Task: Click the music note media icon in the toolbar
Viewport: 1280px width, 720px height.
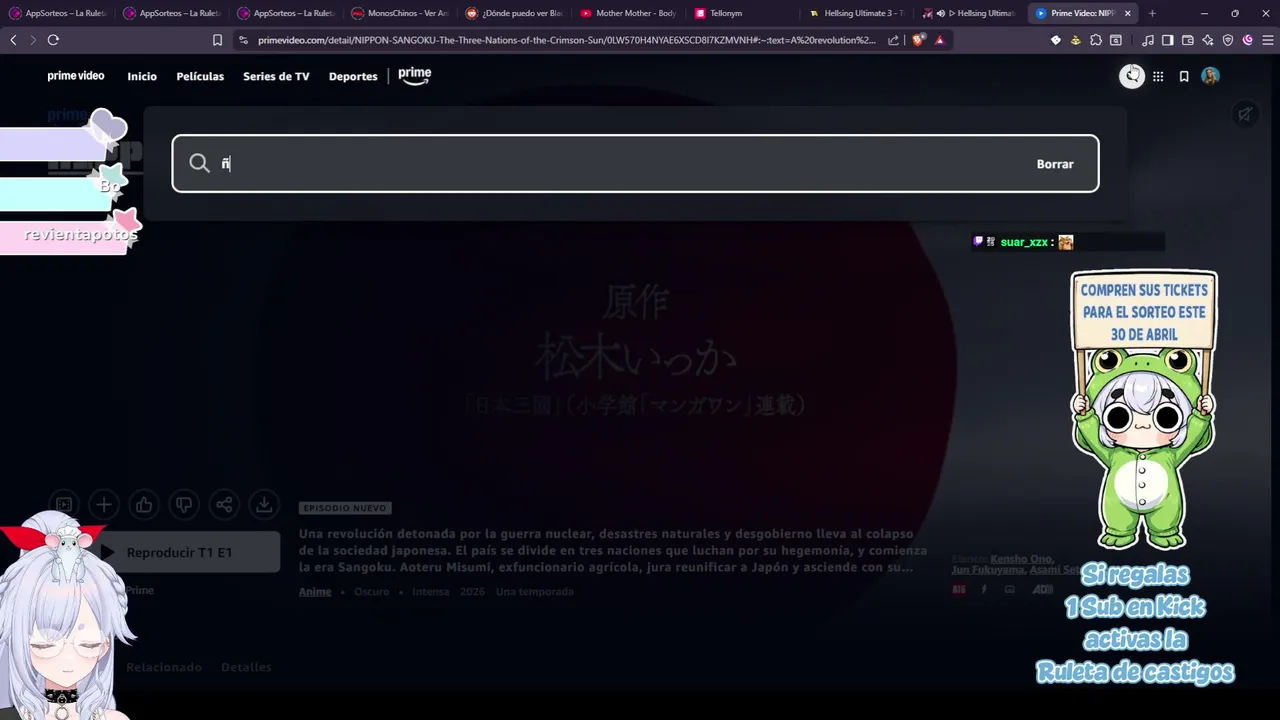Action: pyautogui.click(x=1147, y=40)
